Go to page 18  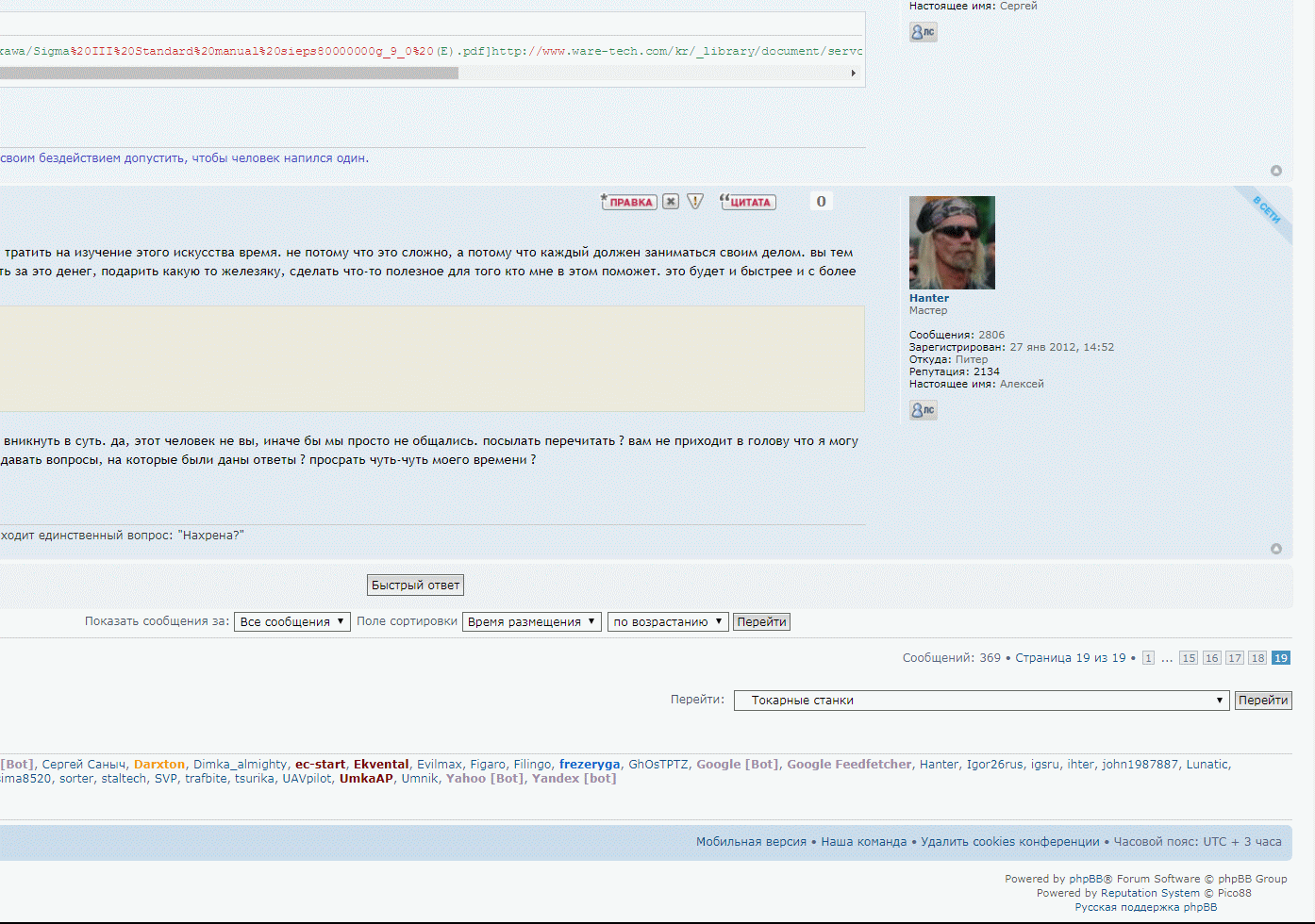pyautogui.click(x=1257, y=658)
